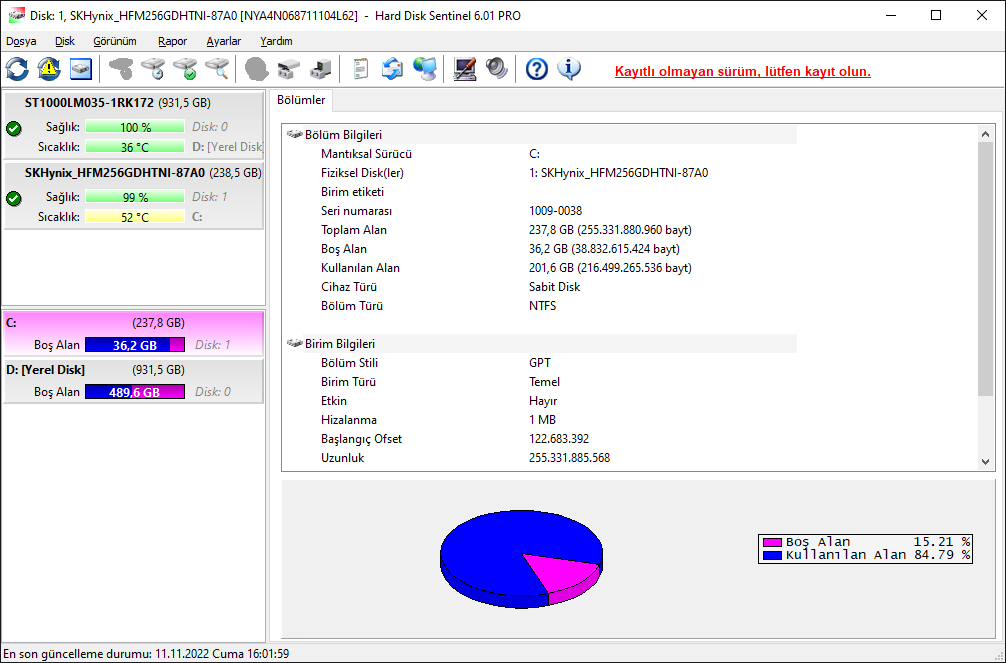Click the blue info bubble icon
This screenshot has height=663, width=1006.
[x=569, y=69]
